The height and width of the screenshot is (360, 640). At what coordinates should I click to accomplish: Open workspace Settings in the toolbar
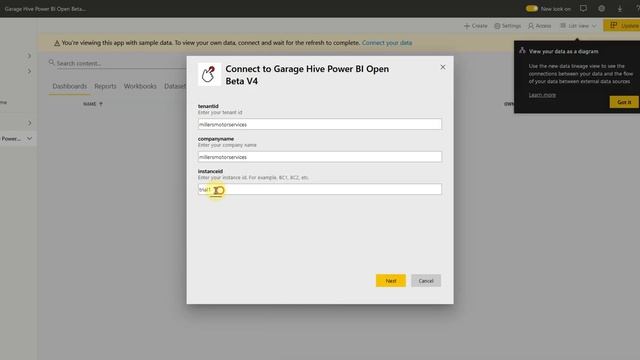point(507,26)
